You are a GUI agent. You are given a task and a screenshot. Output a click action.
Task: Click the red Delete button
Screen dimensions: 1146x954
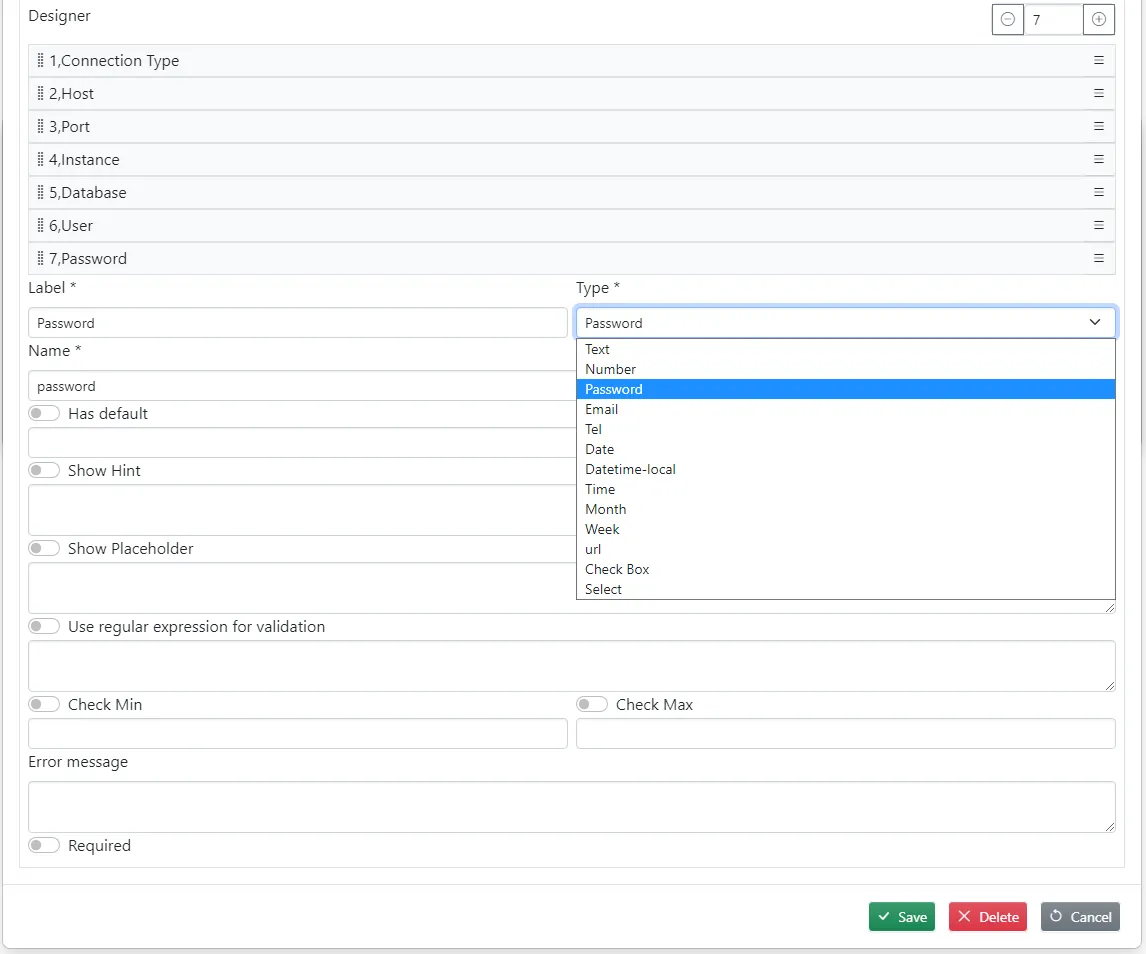[987, 917]
